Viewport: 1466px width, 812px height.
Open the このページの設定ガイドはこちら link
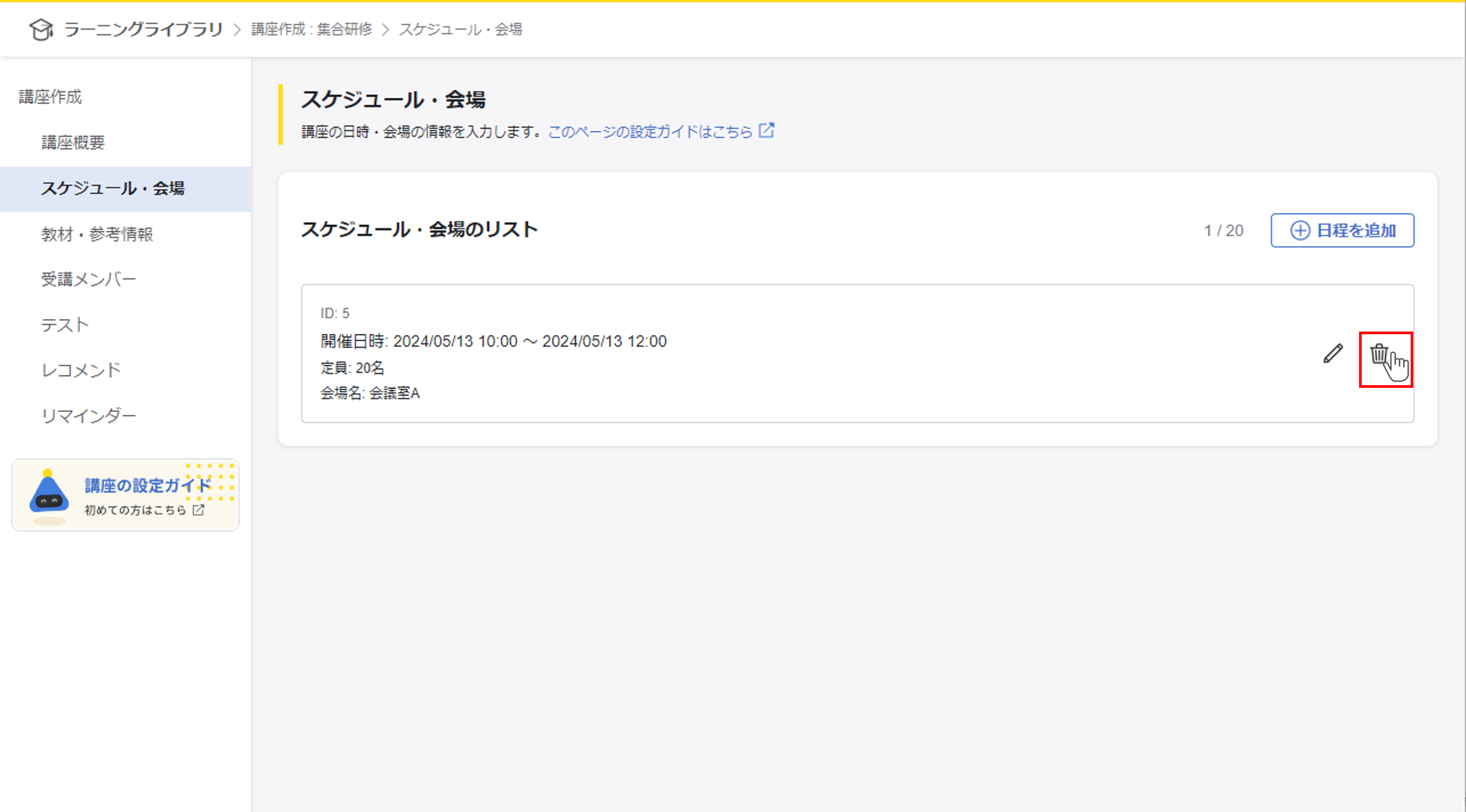[x=649, y=131]
